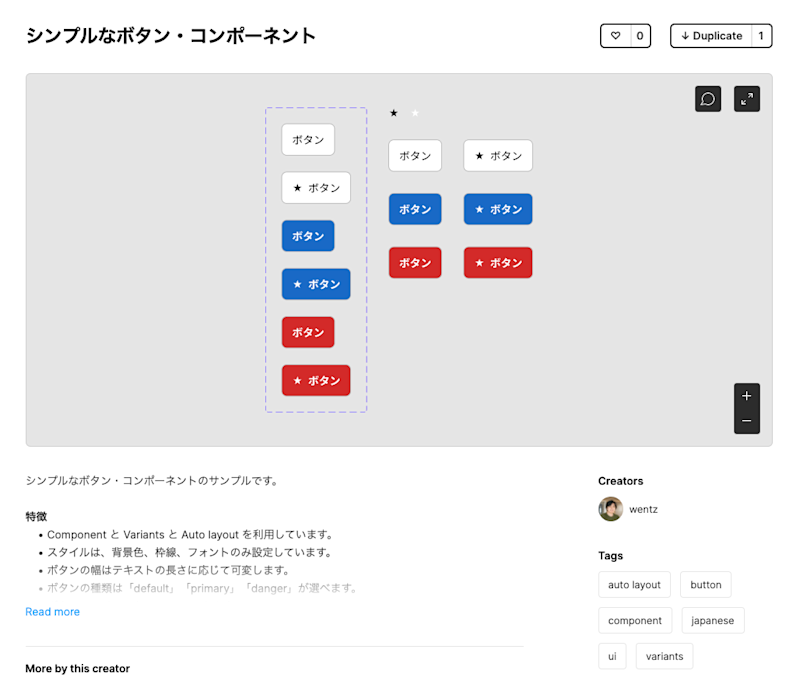Screen dimensions: 800x681
Task: Click the description line ending サンプルです。
Action: [152, 481]
